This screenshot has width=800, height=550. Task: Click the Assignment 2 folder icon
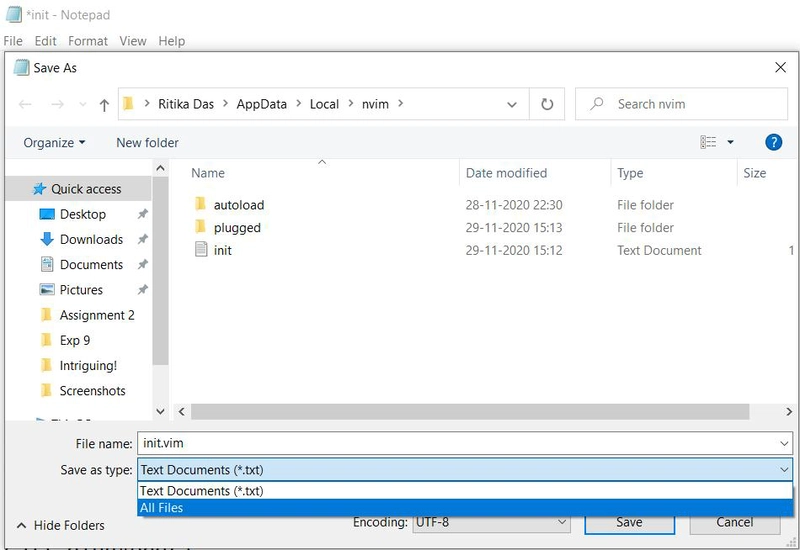pos(46,315)
